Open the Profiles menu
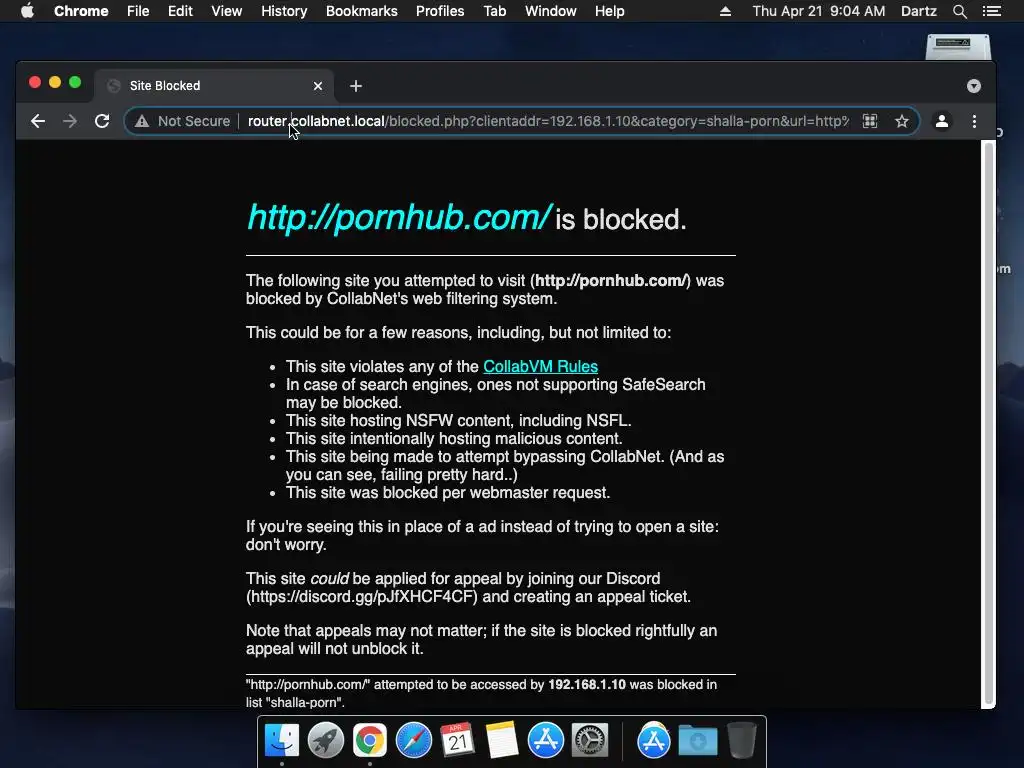 click(440, 11)
